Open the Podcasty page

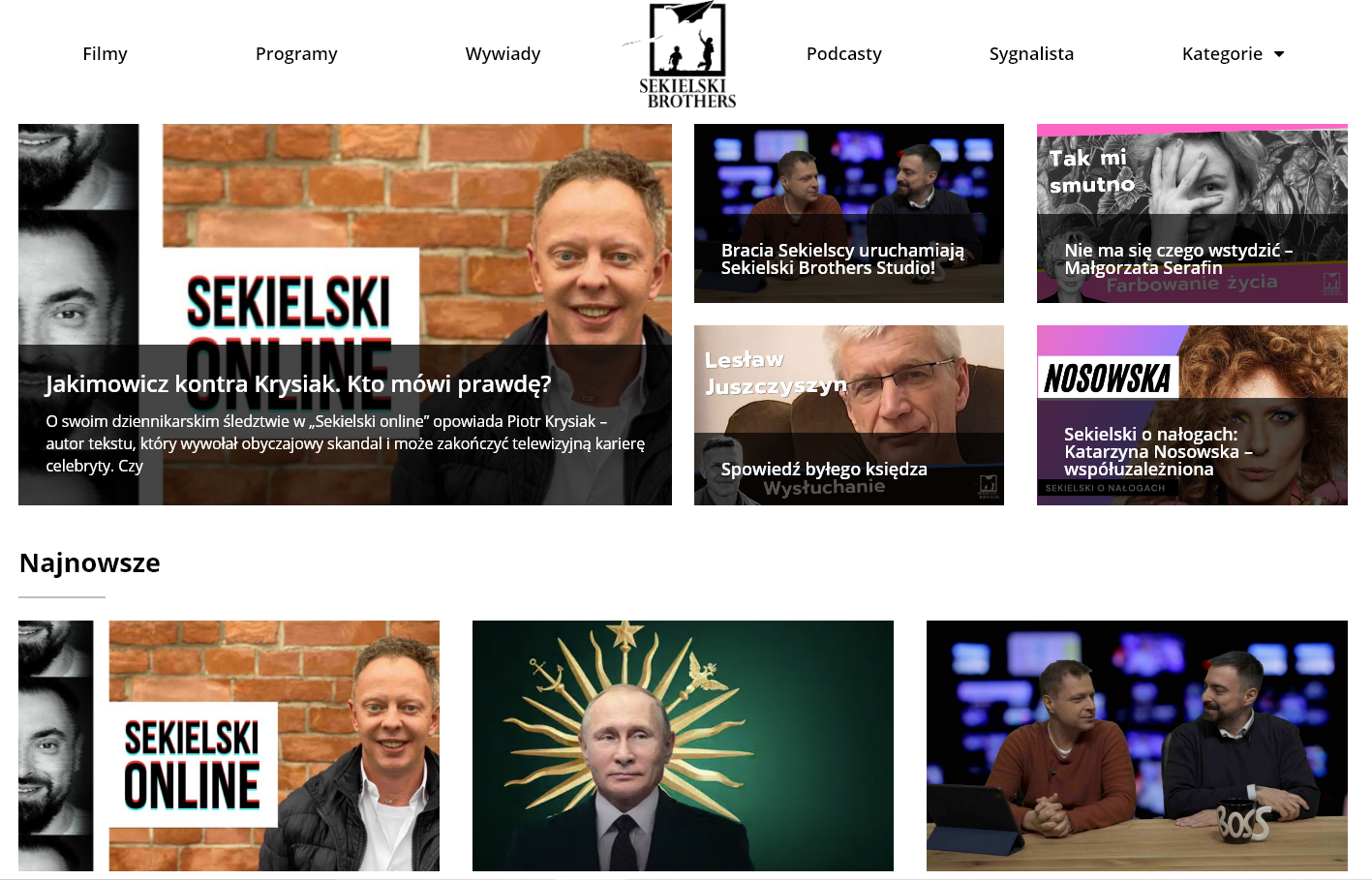coord(843,54)
